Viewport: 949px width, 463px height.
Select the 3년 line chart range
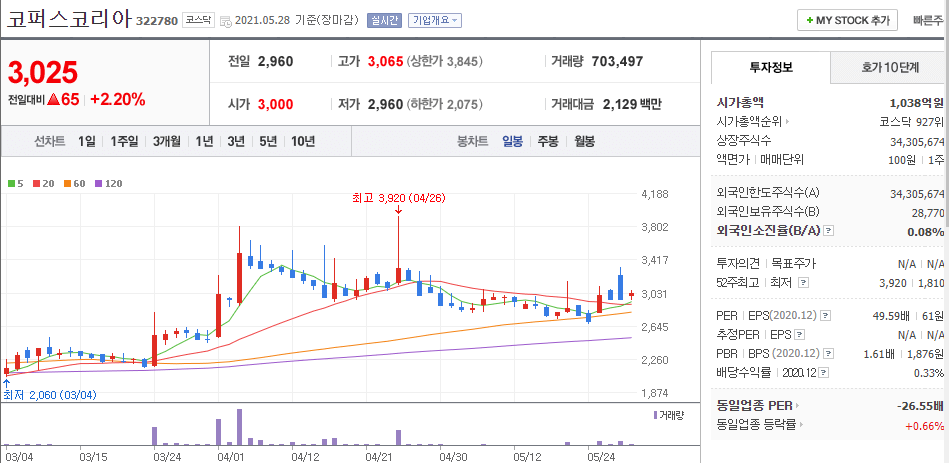pos(236,142)
